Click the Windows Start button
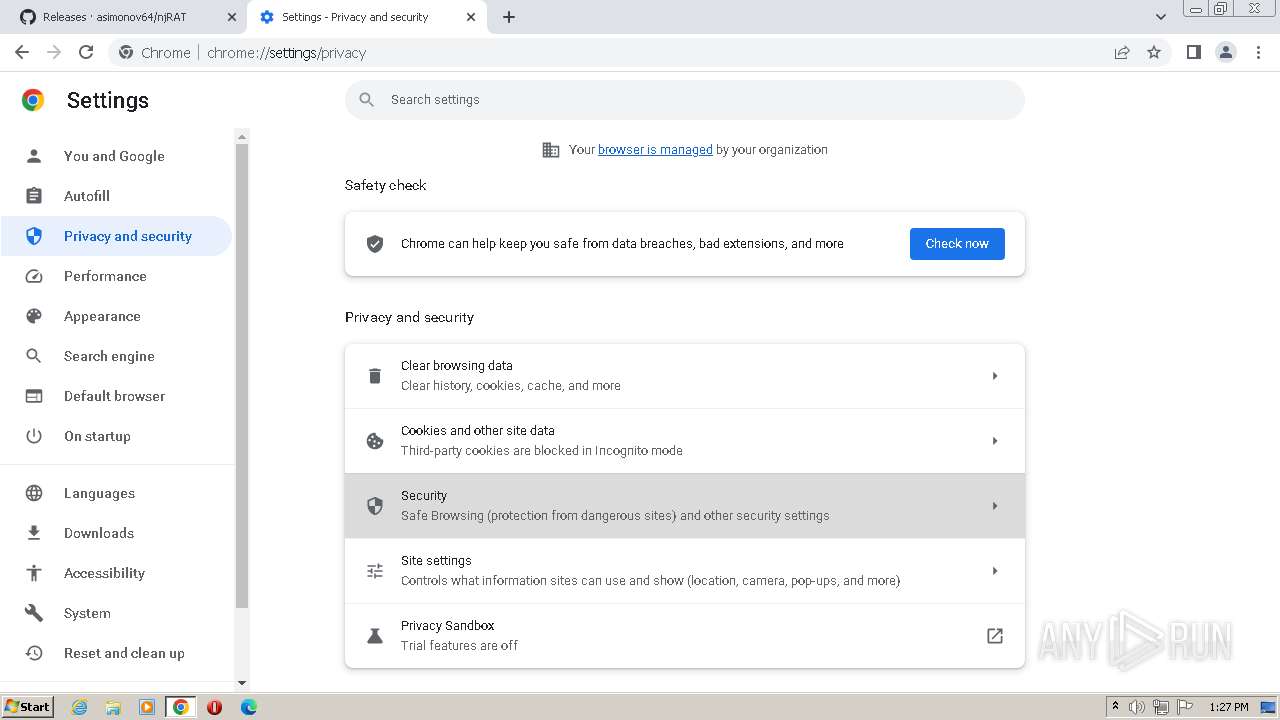This screenshot has width=1280, height=720. (x=28, y=706)
